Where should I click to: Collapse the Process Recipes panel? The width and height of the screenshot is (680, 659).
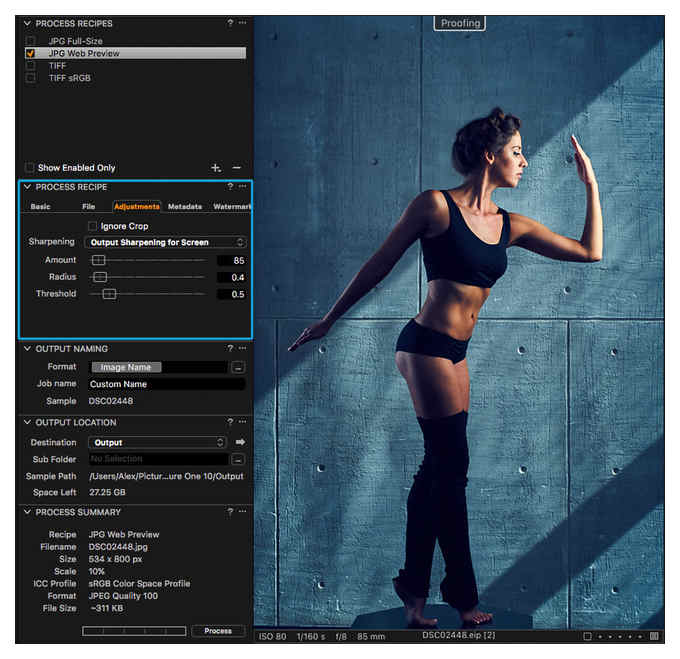[27, 23]
